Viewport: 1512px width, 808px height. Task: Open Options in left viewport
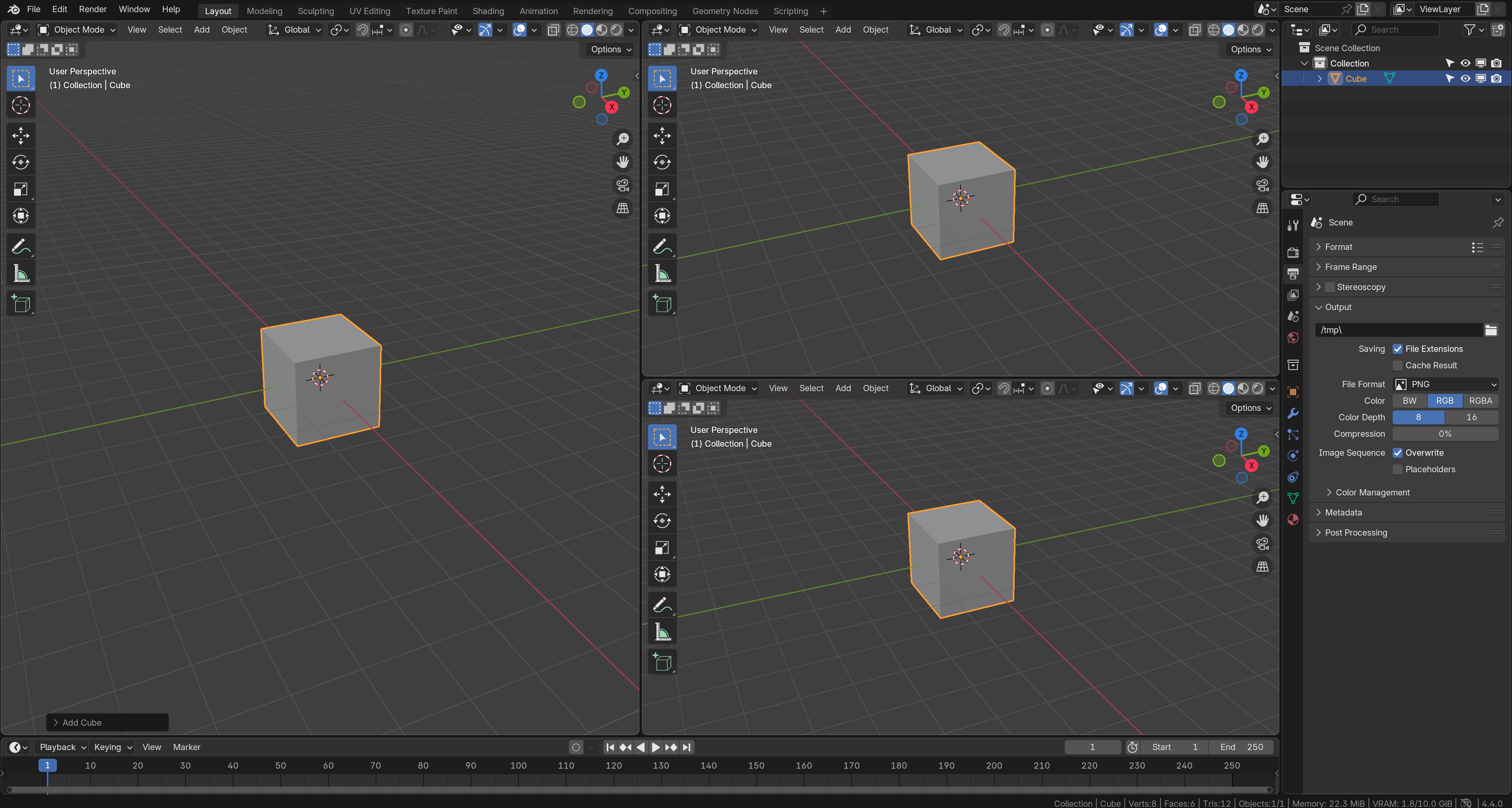pyautogui.click(x=610, y=49)
